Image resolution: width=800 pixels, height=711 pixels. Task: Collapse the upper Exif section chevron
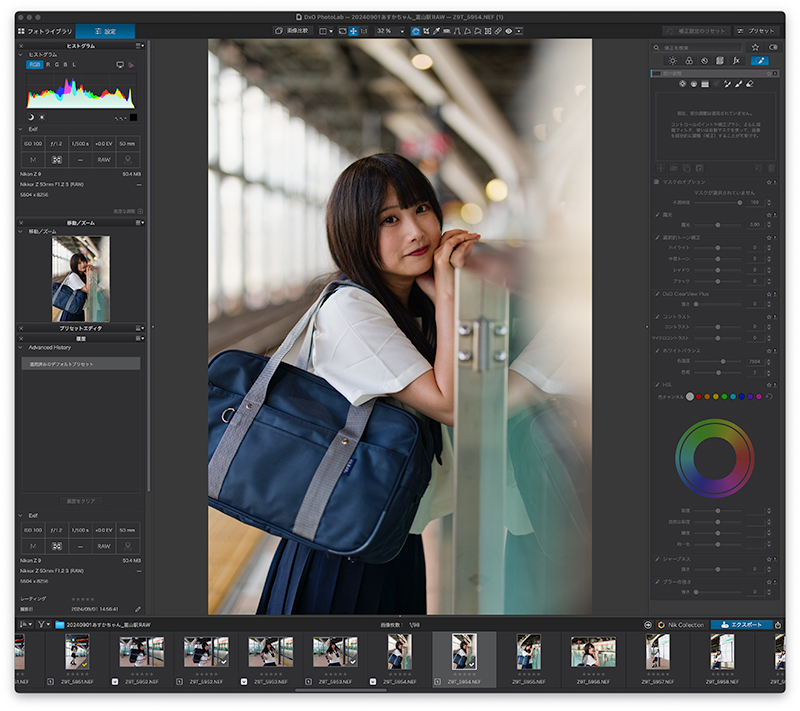click(21, 129)
